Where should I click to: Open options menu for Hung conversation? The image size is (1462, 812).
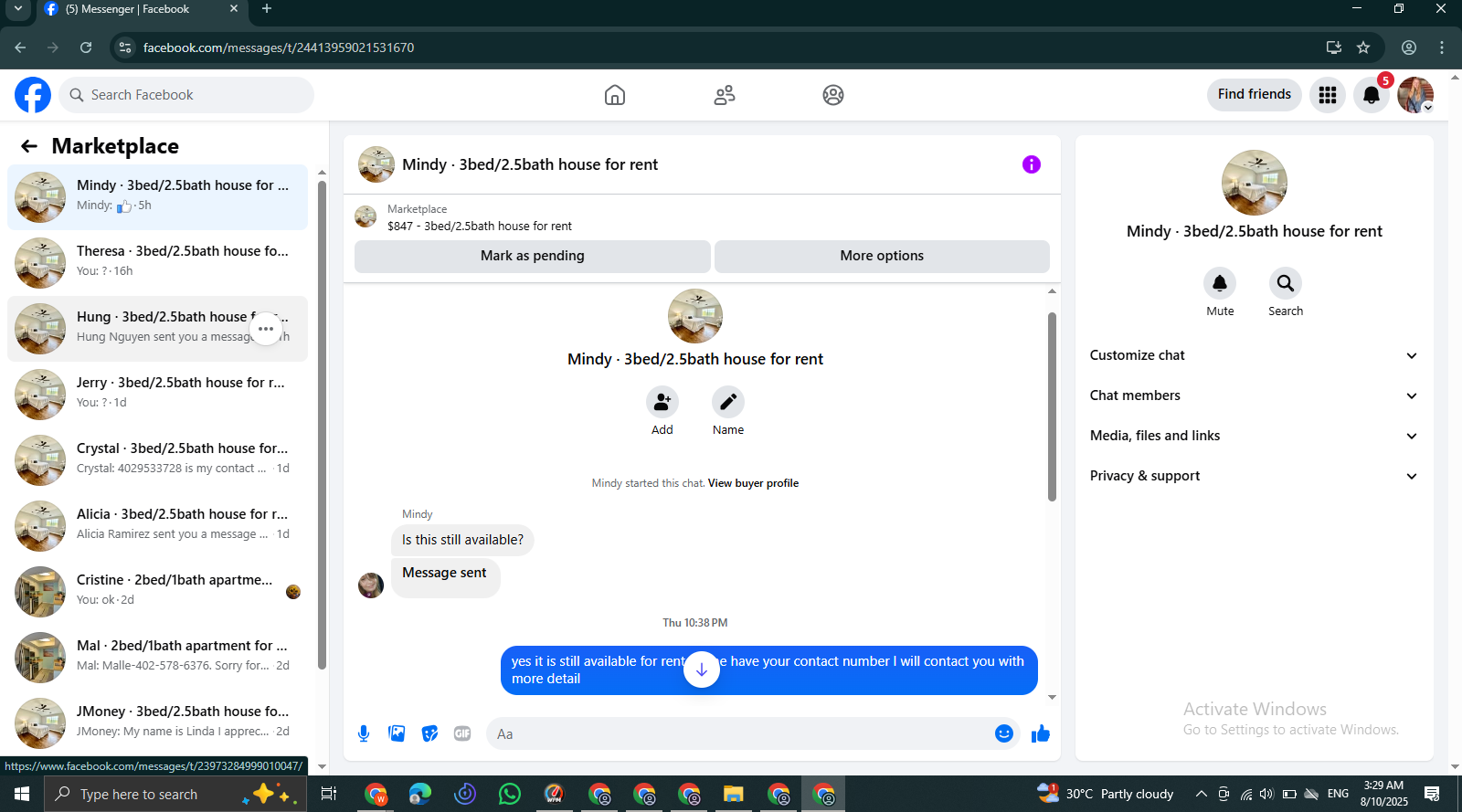266,329
